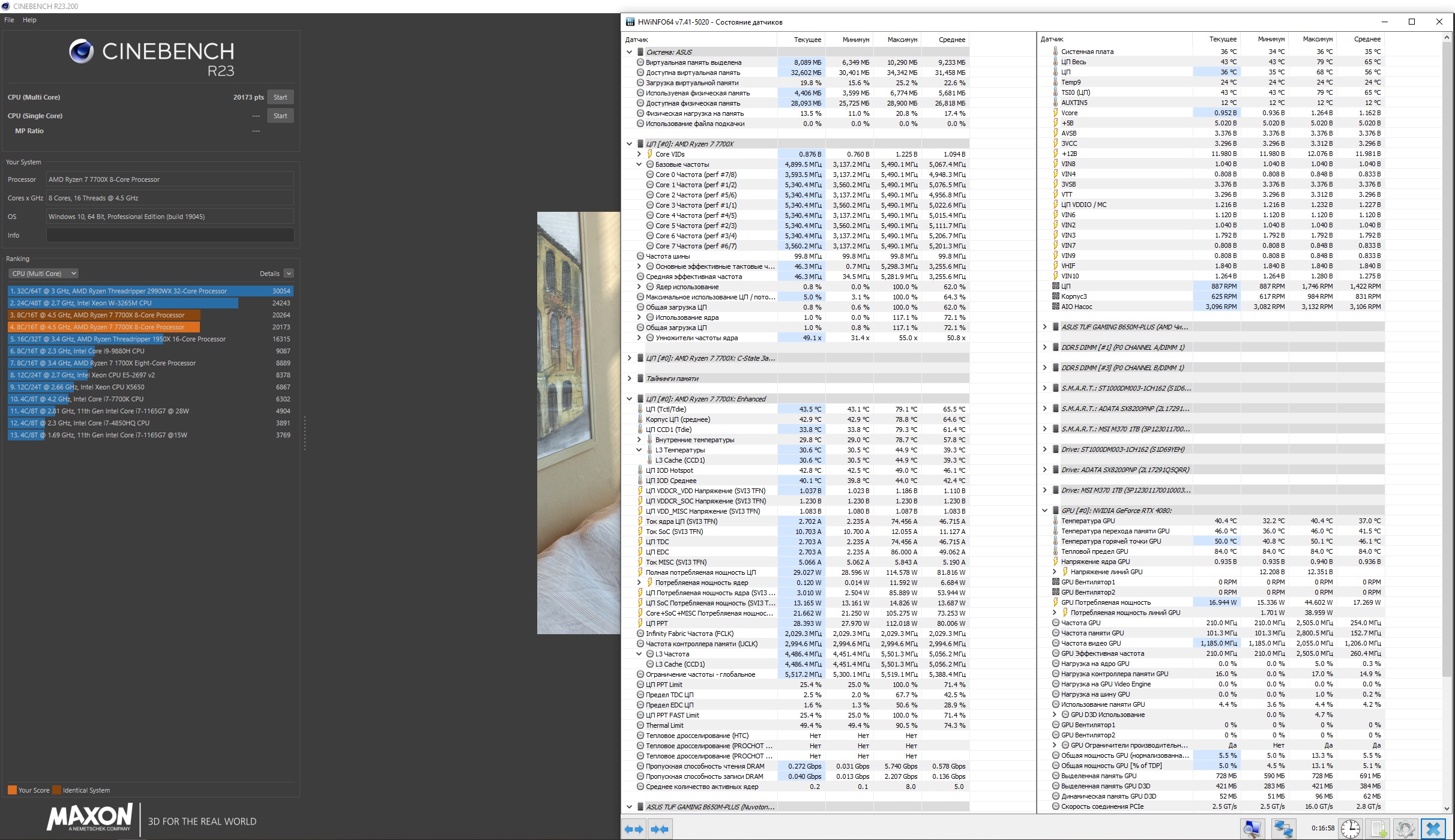This screenshot has width=1455, height=840.
Task: Start logging with the document plus icon
Action: point(1379,829)
